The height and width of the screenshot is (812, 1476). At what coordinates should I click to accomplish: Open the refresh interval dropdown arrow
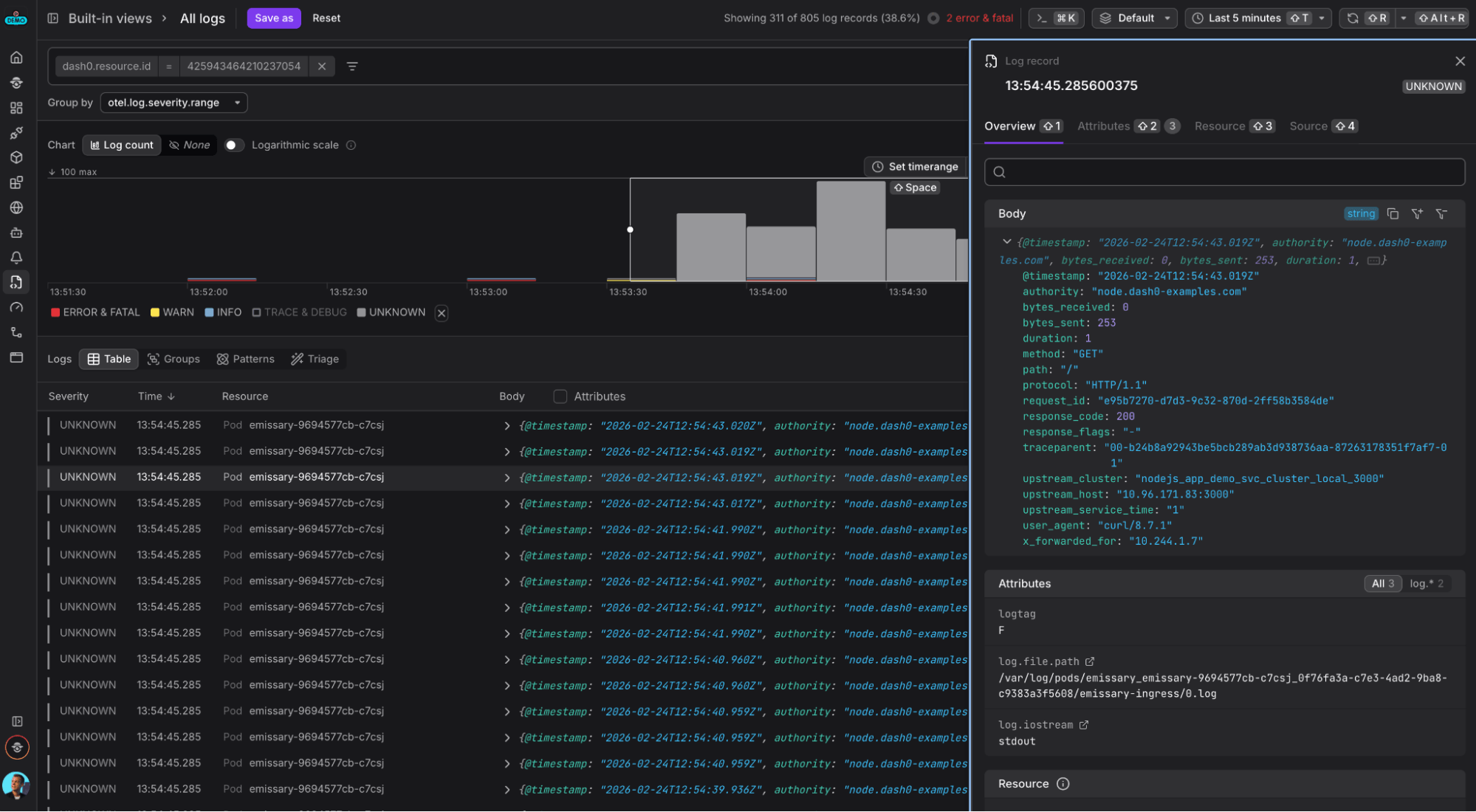[1403, 18]
